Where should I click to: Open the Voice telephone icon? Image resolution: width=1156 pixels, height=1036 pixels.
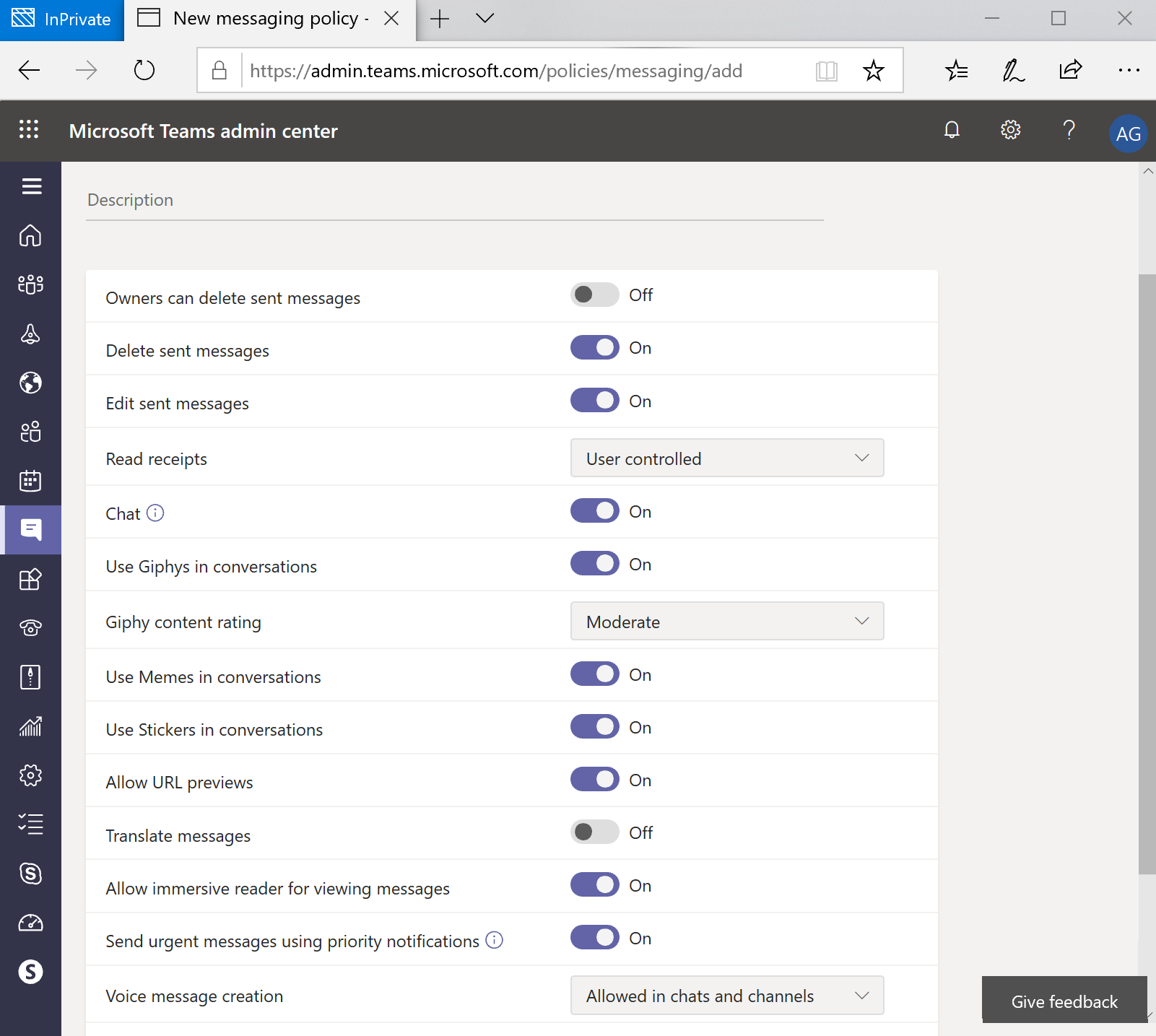pos(30,628)
